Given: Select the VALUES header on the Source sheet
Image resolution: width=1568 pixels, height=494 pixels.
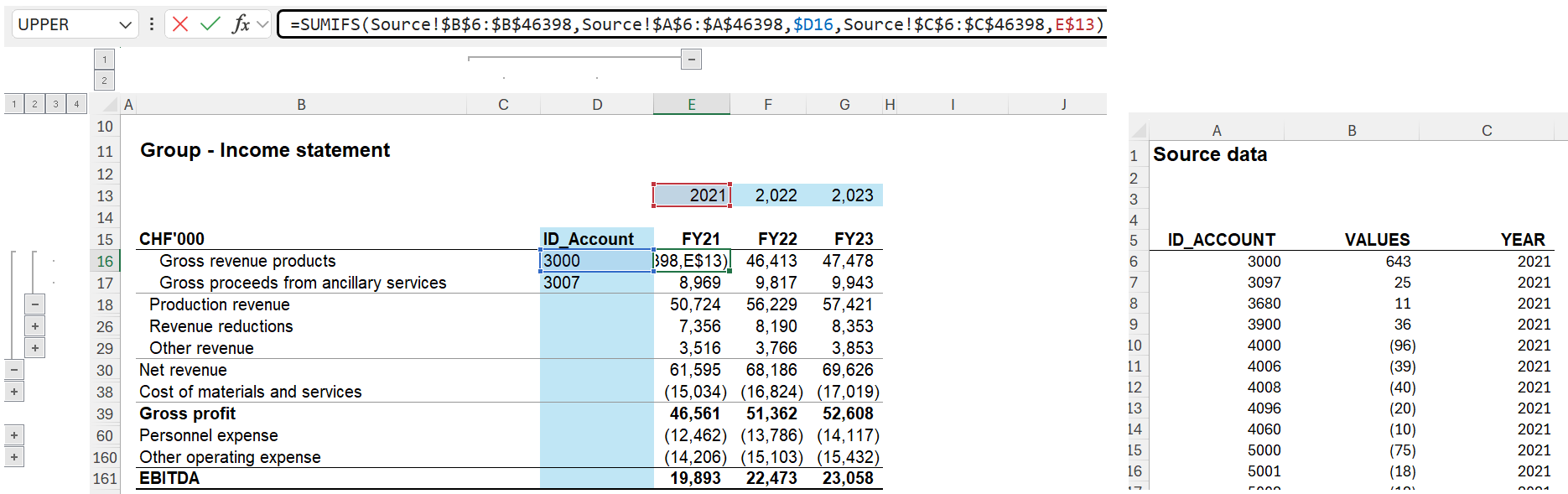Looking at the screenshot, I should click(x=1377, y=240).
